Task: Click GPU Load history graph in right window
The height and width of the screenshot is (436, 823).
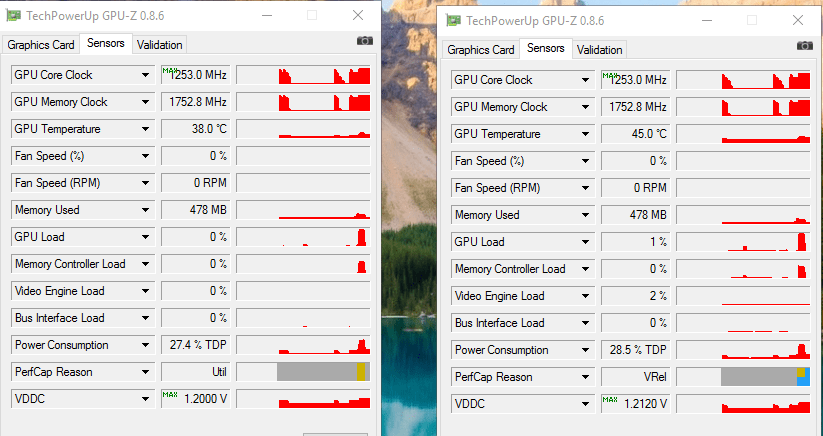Action: click(x=743, y=242)
